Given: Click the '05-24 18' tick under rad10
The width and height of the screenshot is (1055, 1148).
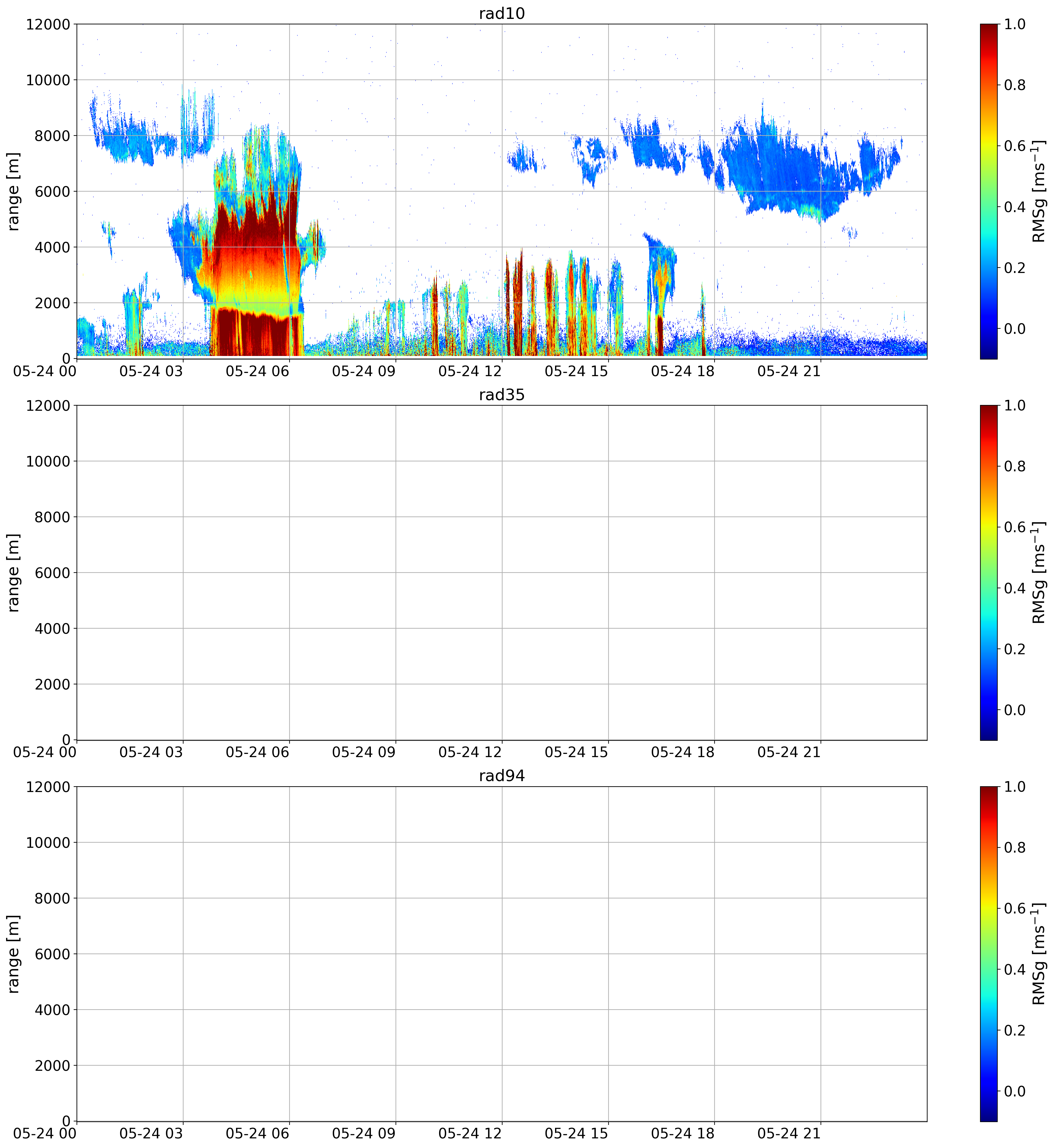Looking at the screenshot, I should (683, 371).
